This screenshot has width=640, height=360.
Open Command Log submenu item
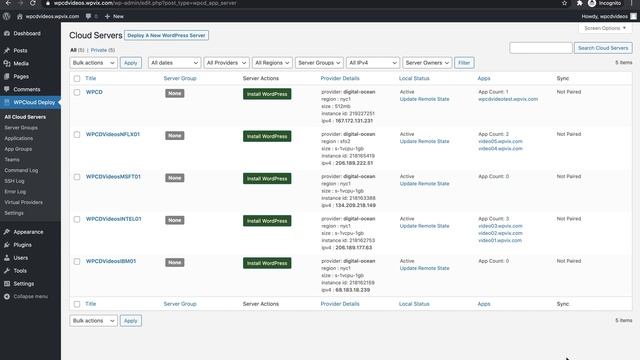click(21, 170)
